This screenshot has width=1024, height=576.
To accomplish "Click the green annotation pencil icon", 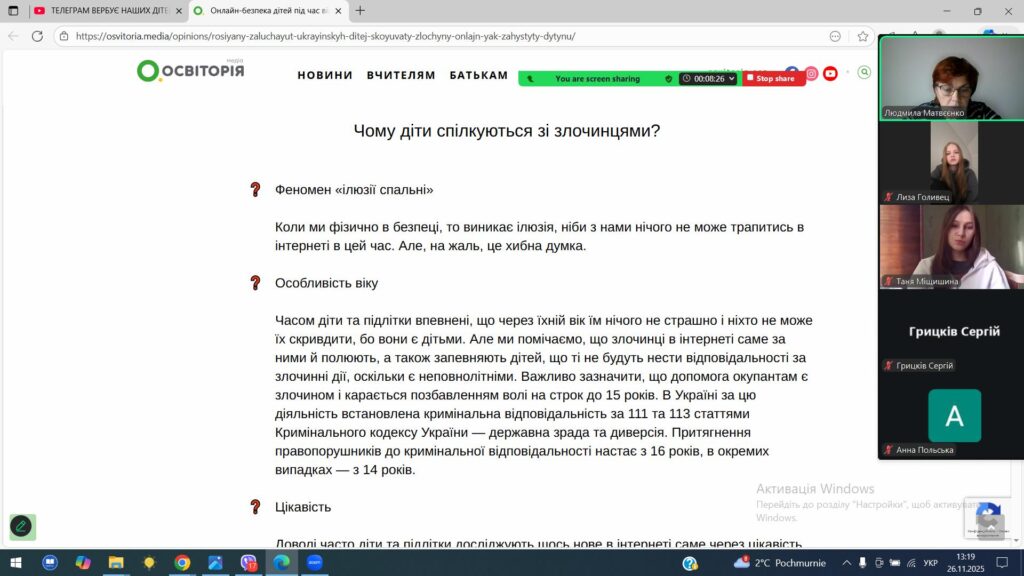I will [x=21, y=526].
